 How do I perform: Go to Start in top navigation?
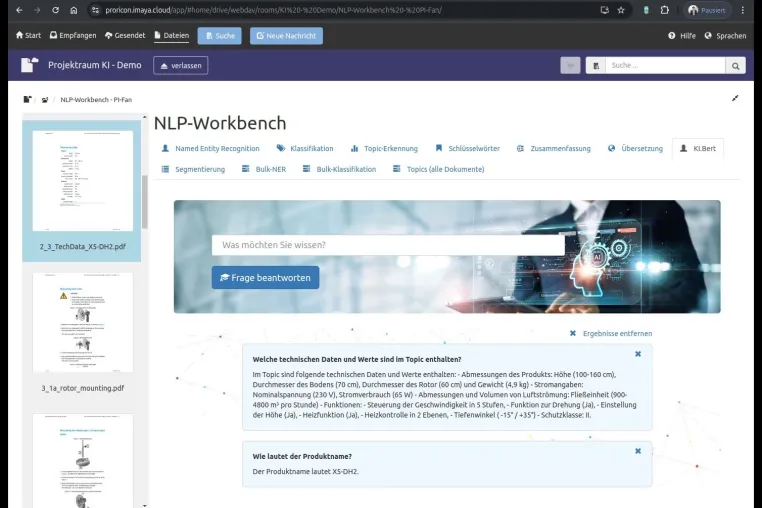coord(28,35)
